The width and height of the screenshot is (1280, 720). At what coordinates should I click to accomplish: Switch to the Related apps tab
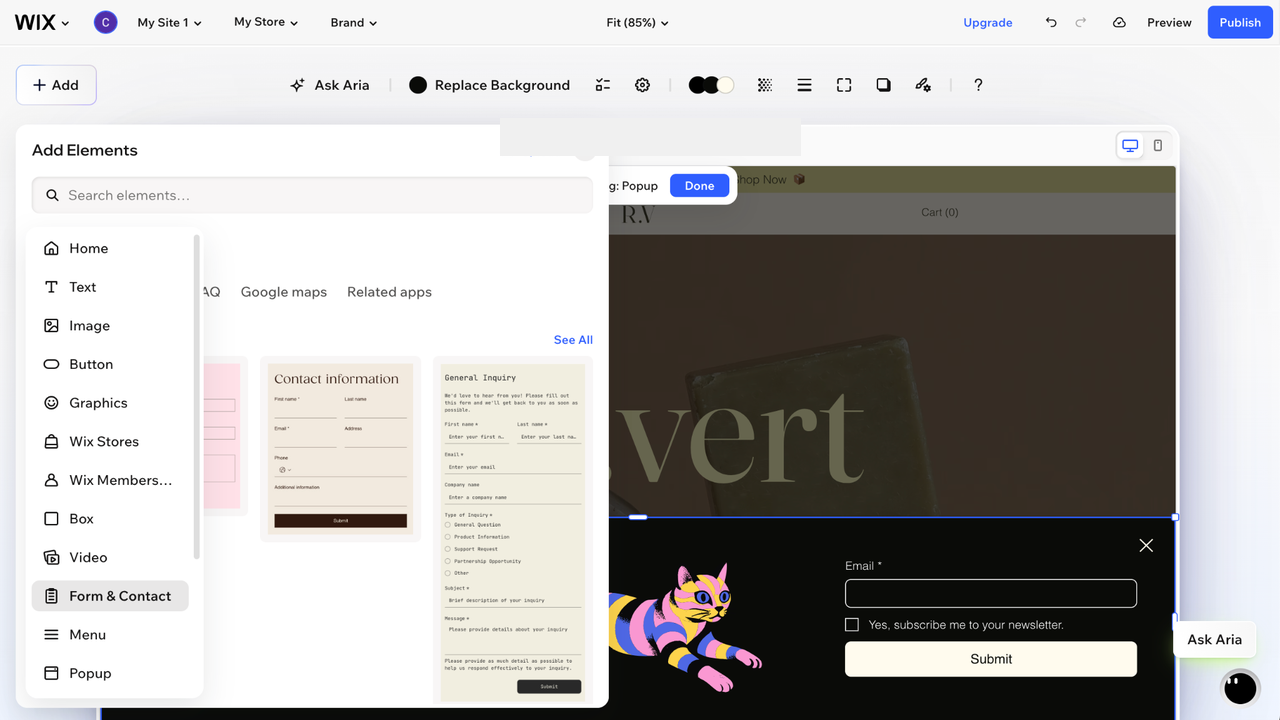pos(389,292)
